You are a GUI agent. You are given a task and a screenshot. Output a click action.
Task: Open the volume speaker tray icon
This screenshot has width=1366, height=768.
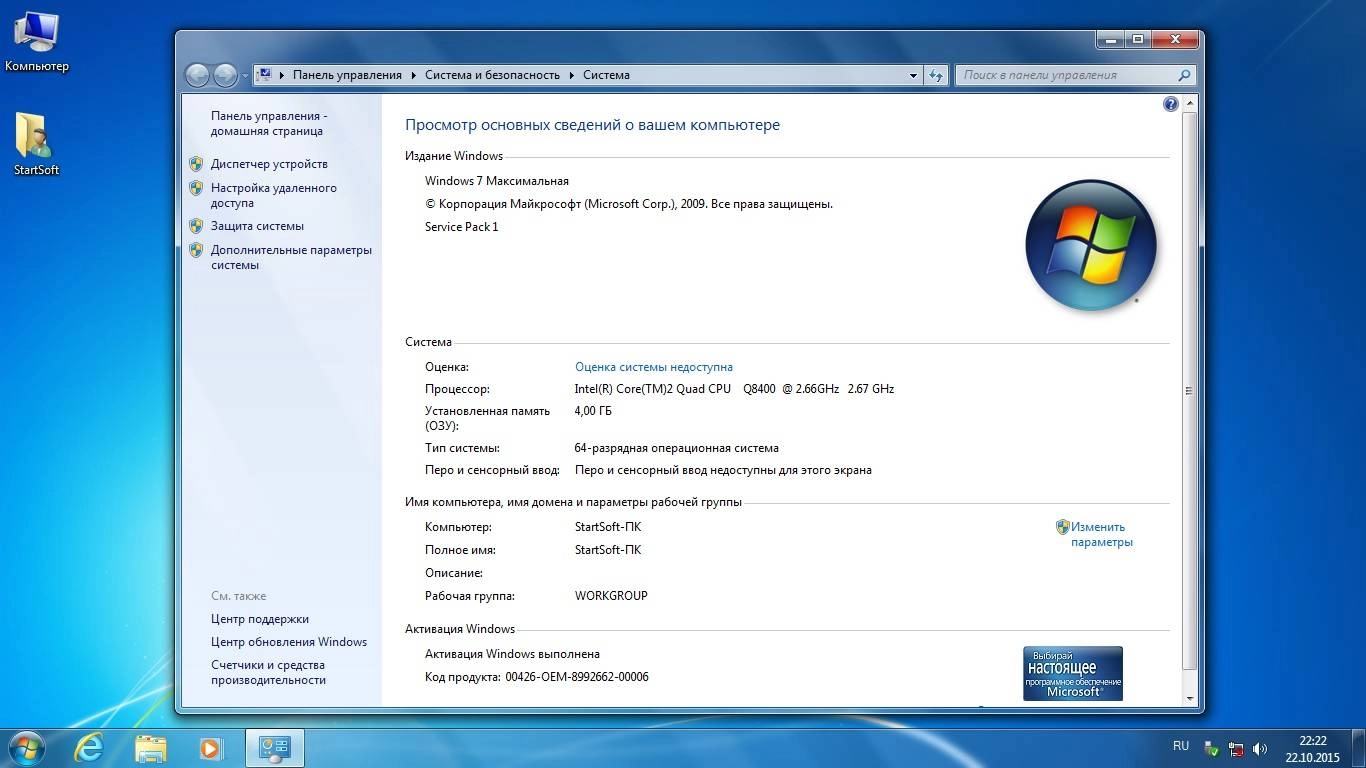pos(1260,749)
